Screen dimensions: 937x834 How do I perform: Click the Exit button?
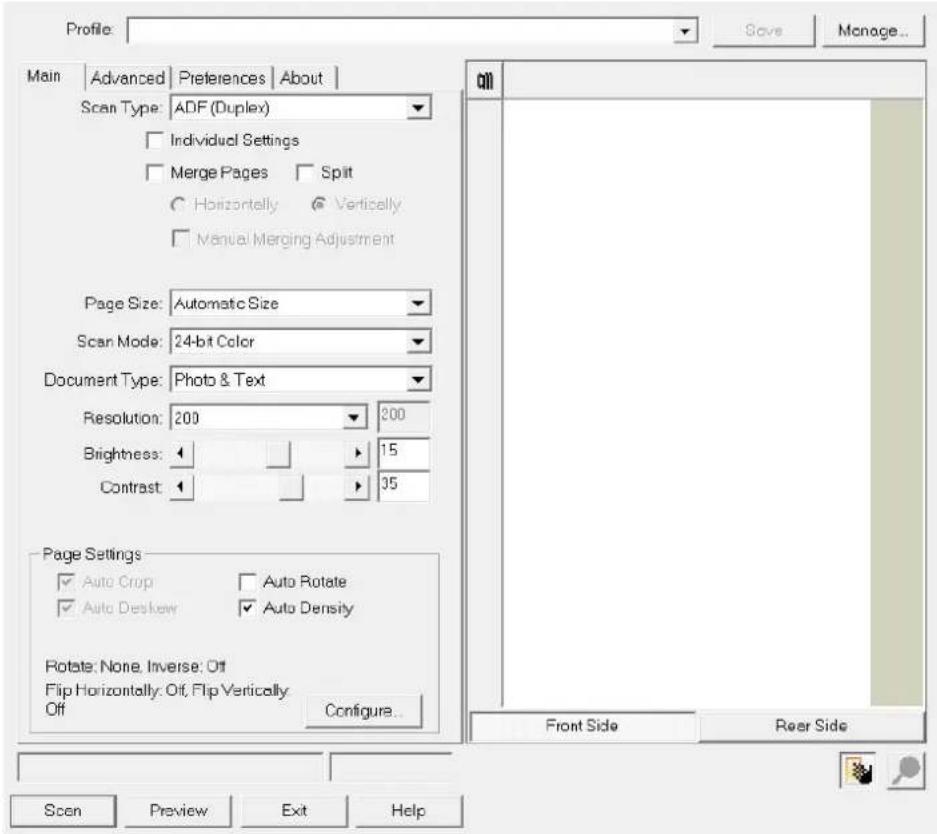pos(294,811)
